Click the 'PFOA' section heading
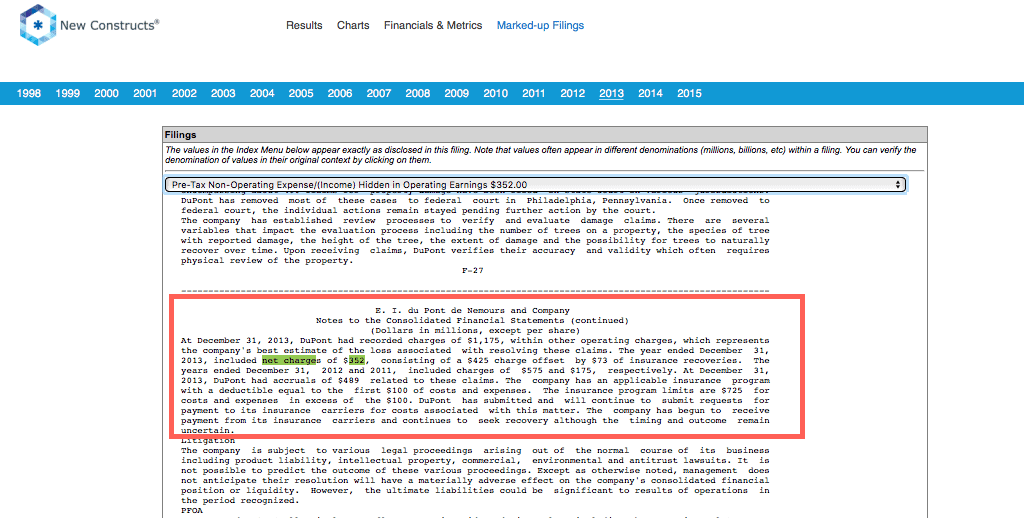This screenshot has height=518, width=1024. [x=192, y=511]
